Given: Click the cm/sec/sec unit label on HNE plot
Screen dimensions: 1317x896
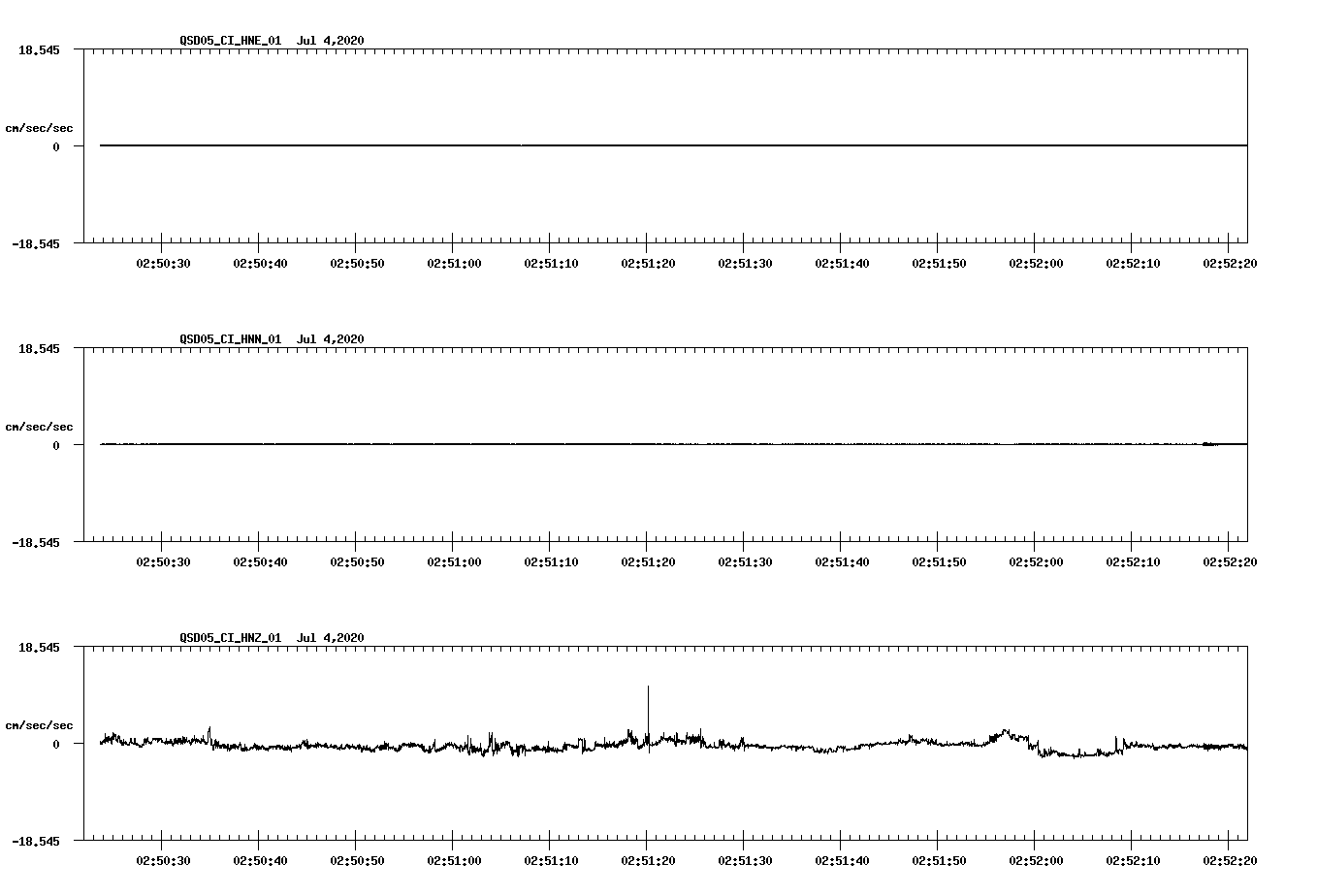Looking at the screenshot, I should [39, 128].
